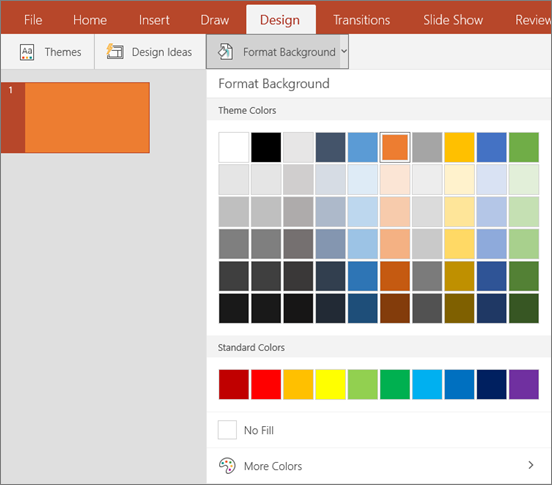This screenshot has height=485, width=552.
Task: Open the Review tab
Action: tap(532, 20)
